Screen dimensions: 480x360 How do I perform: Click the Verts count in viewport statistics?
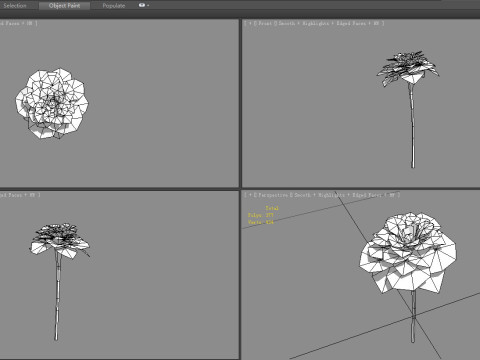(x=261, y=222)
